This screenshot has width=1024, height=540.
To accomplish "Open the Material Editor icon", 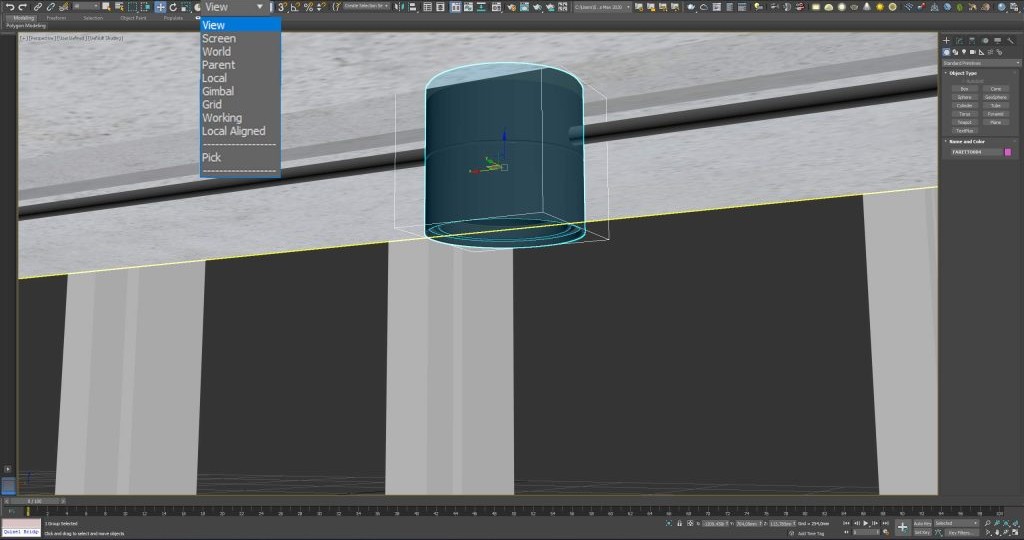I will (496, 7).
